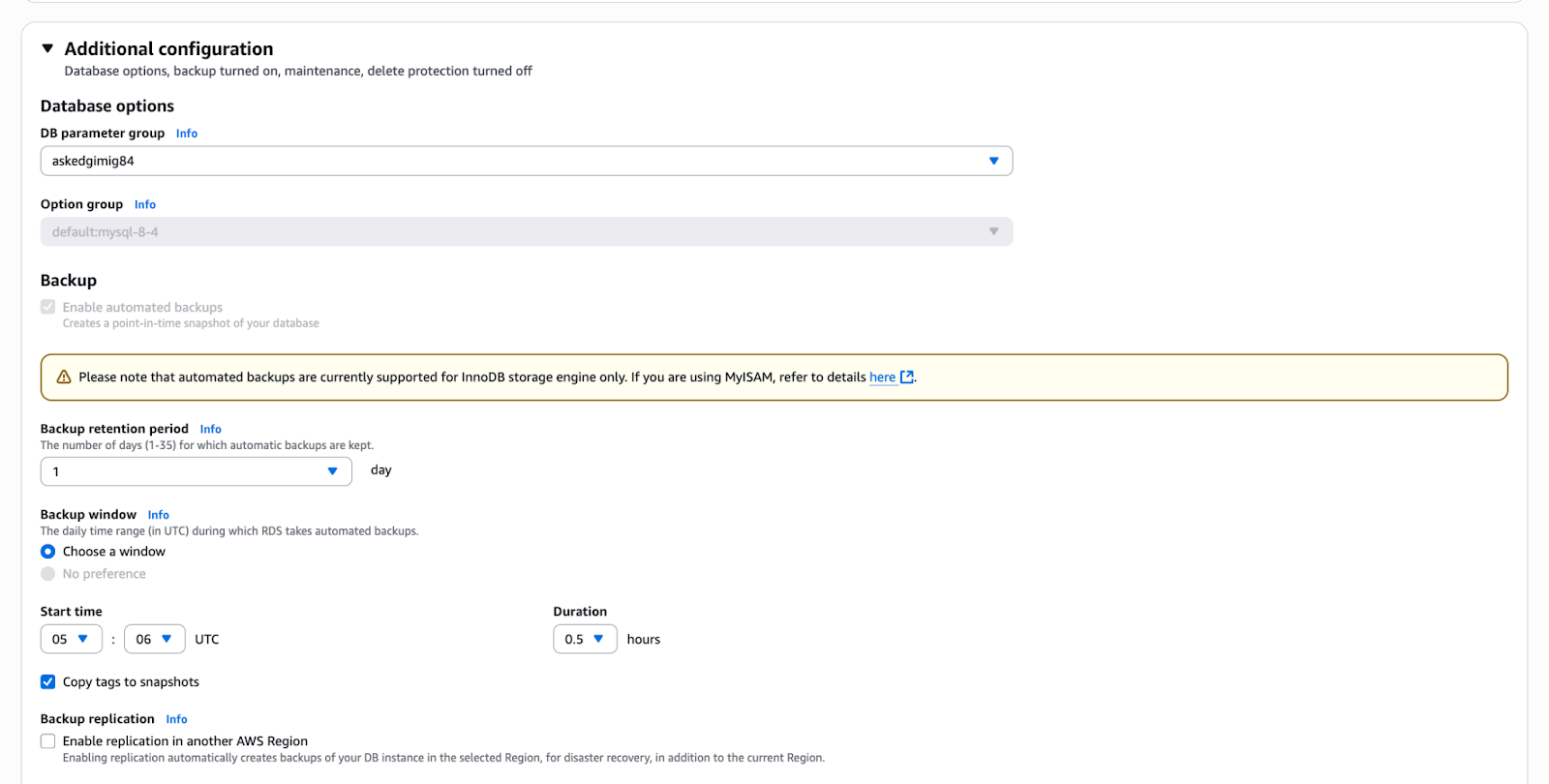The height and width of the screenshot is (784, 1549).
Task: Open the DB parameter group dropdown
Action: pyautogui.click(x=526, y=161)
